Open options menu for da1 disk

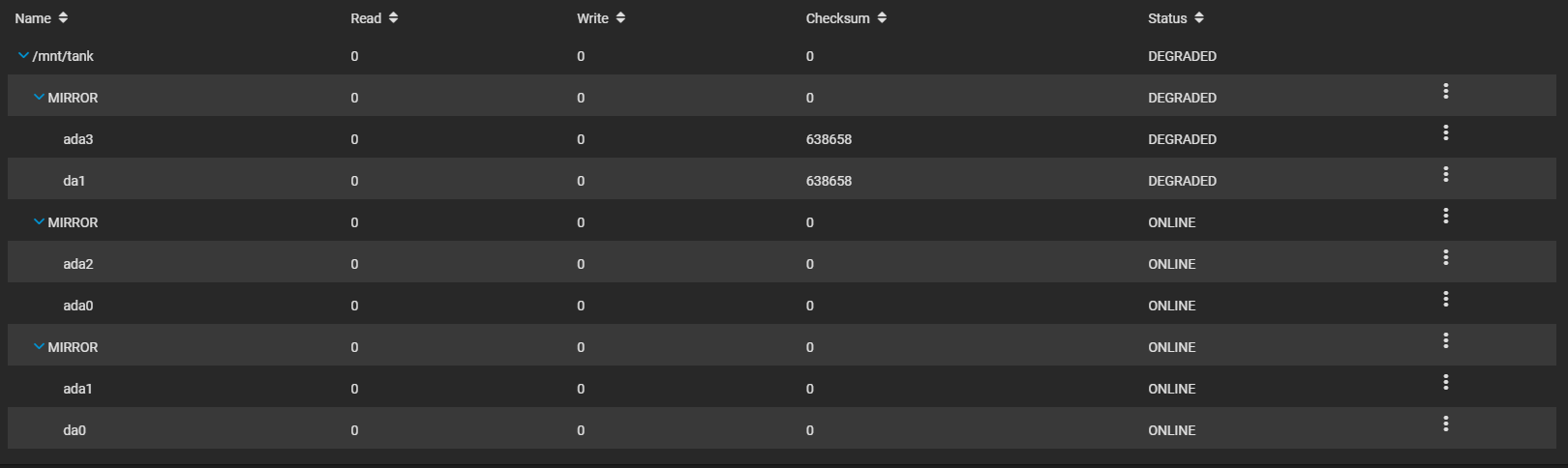click(1445, 174)
